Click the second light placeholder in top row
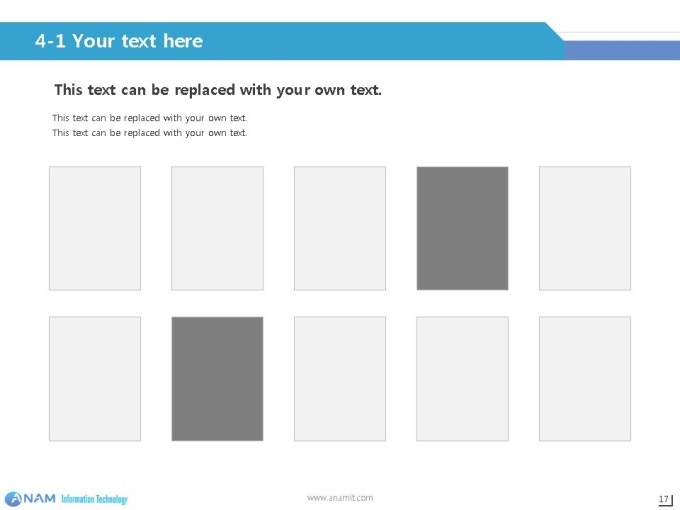This screenshot has width=680, height=510. coord(217,228)
